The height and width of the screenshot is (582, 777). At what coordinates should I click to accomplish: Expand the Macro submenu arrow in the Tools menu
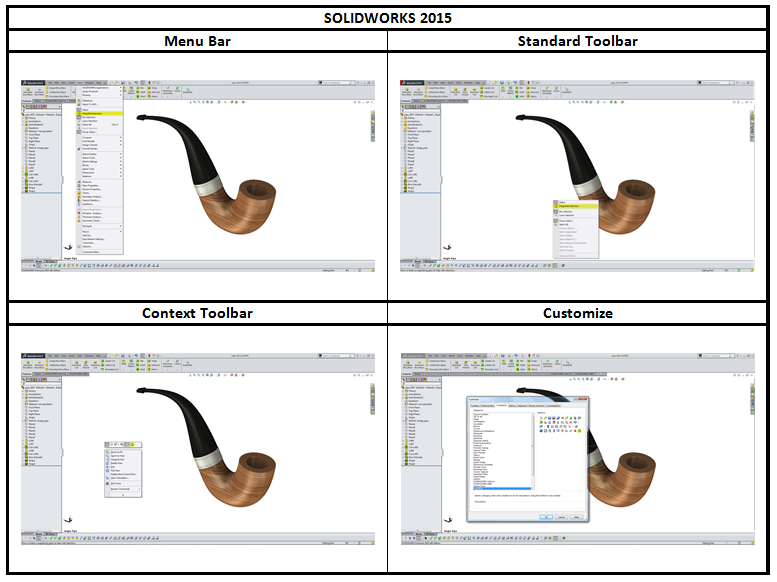click(120, 232)
